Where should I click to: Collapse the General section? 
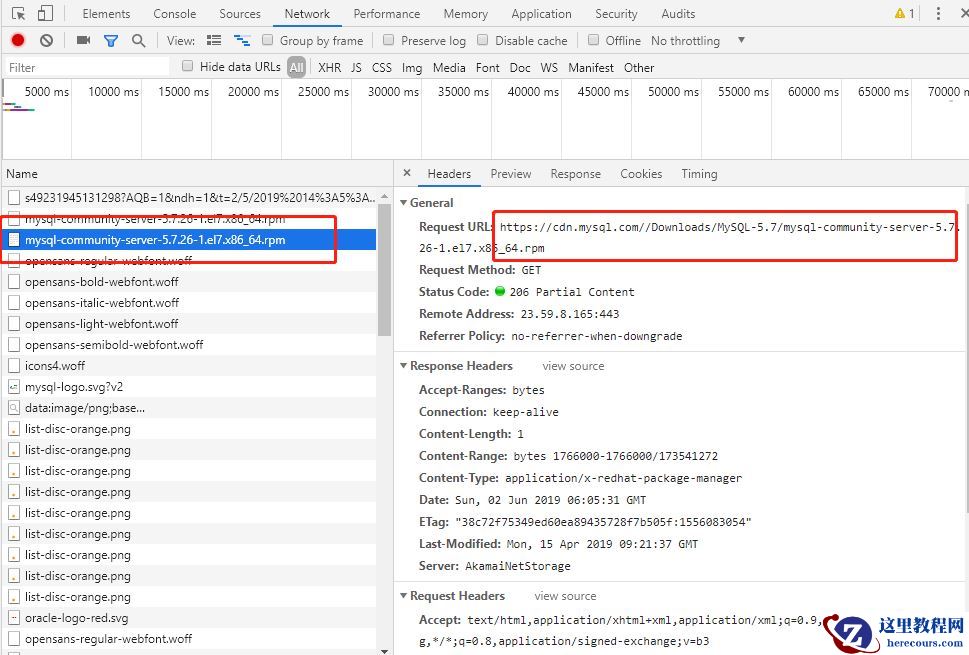coord(404,203)
